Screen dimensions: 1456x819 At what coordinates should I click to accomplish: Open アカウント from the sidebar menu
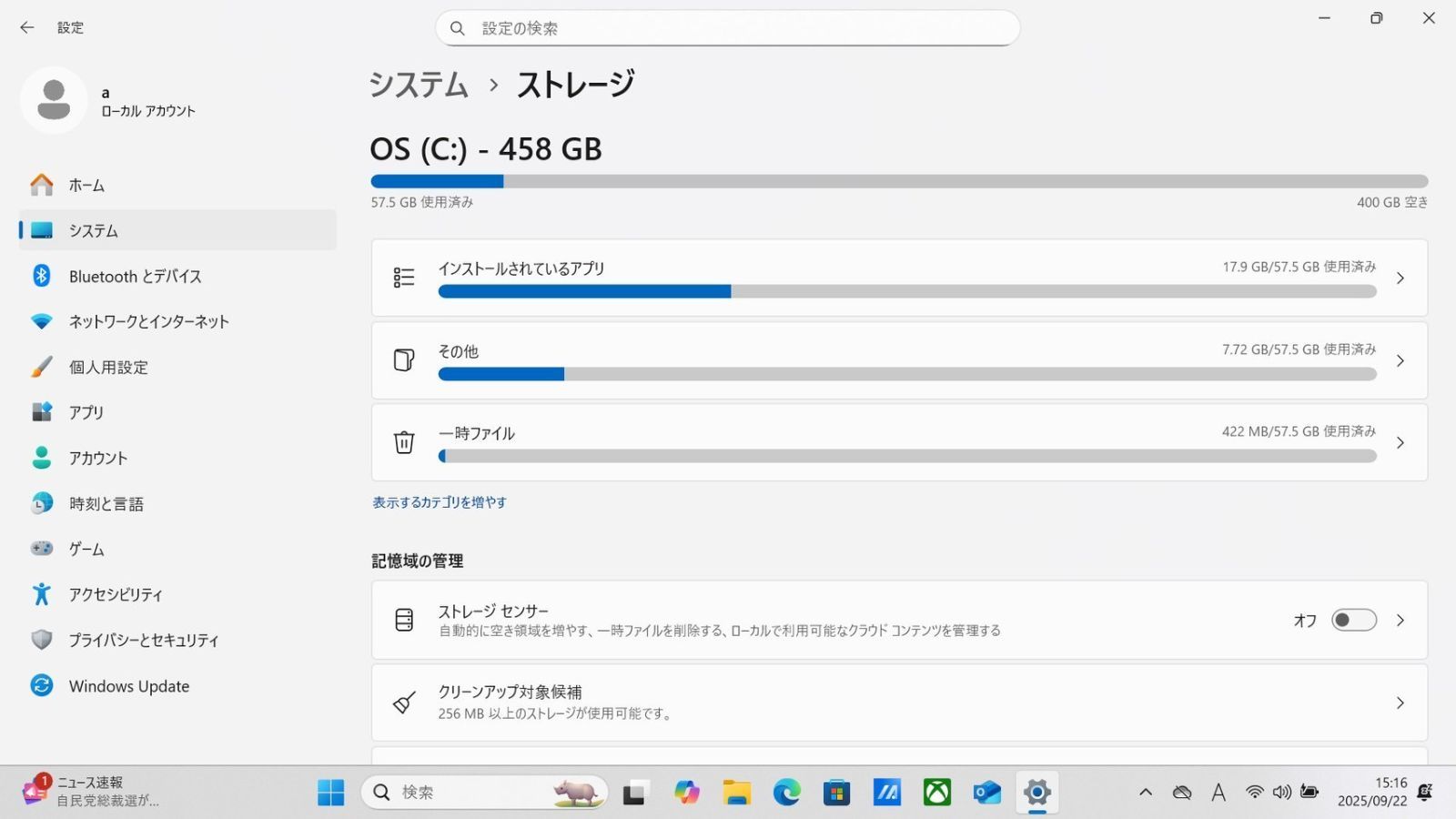tap(98, 458)
